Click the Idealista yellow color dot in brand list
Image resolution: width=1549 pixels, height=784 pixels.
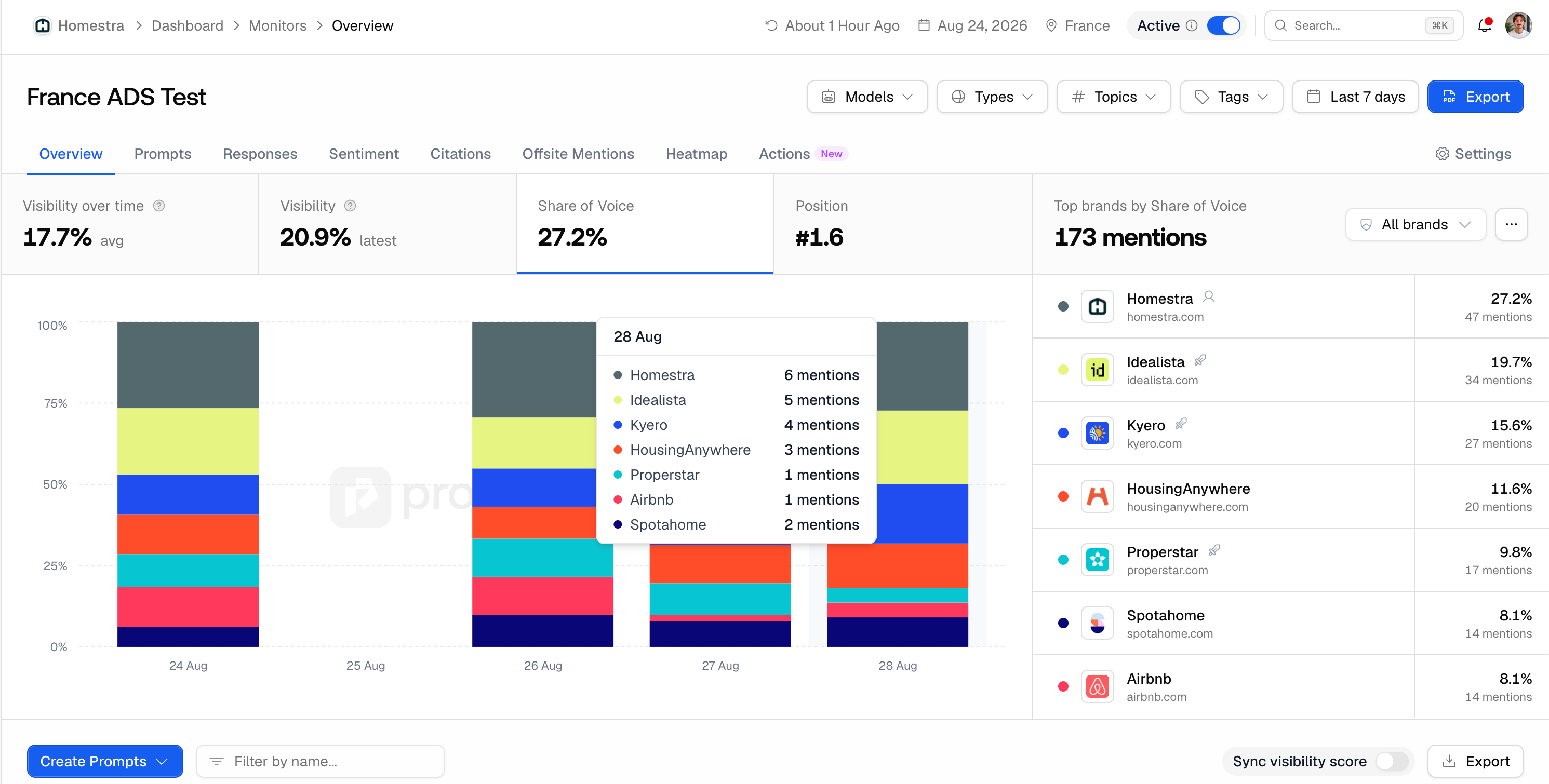pos(1063,370)
